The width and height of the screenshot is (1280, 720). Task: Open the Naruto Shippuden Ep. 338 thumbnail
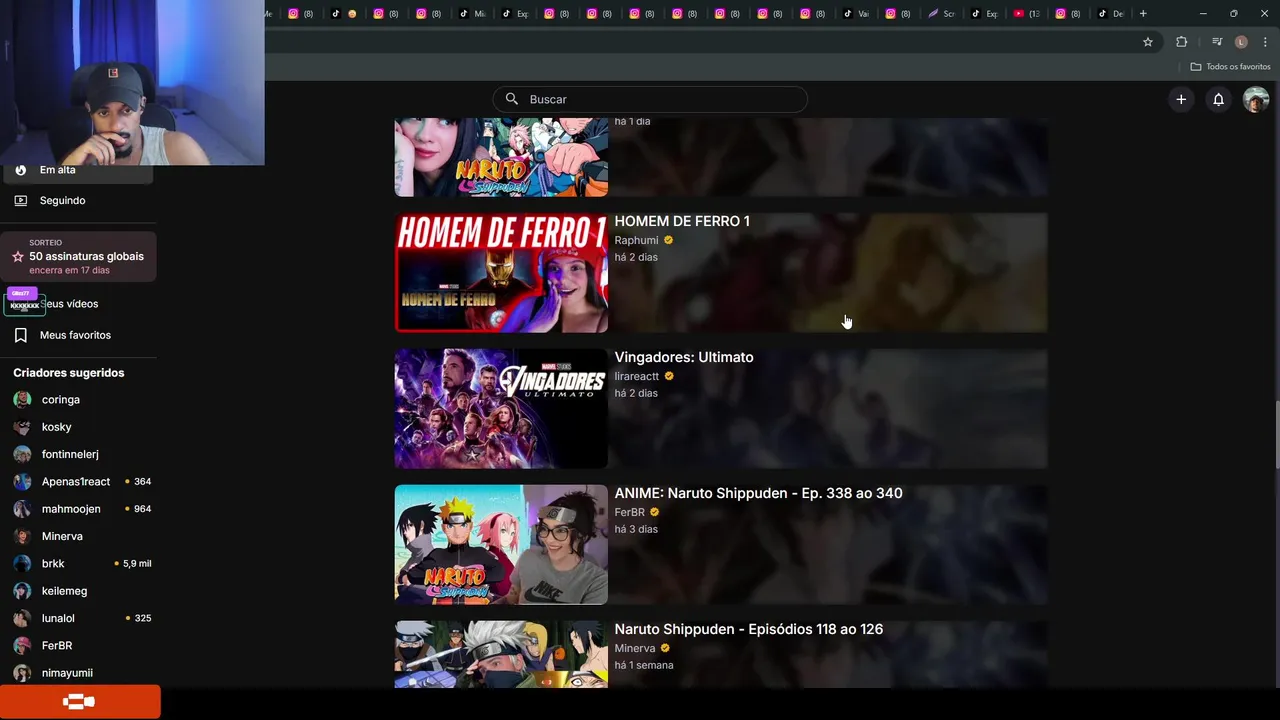pyautogui.click(x=501, y=544)
